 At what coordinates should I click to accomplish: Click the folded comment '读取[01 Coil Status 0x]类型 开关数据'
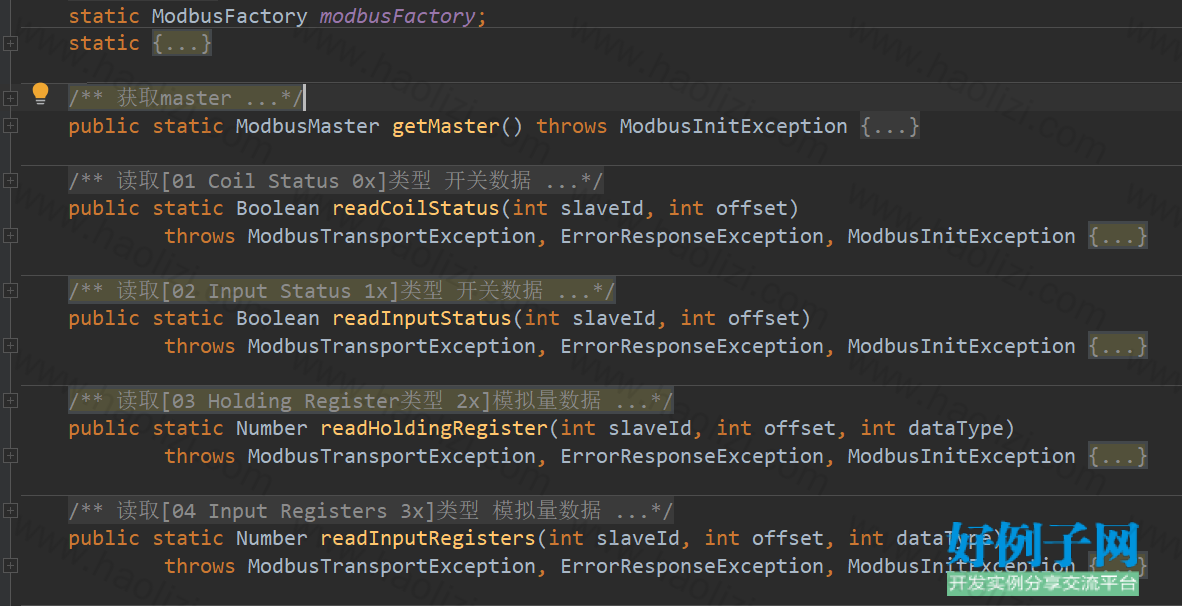[x=336, y=181]
